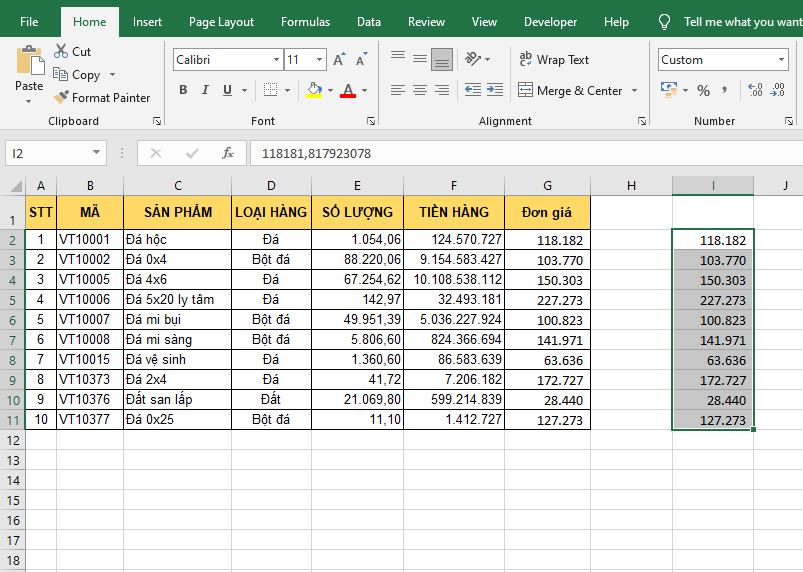The width and height of the screenshot is (803, 572).
Task: Click the Insert Function fx icon
Action: pos(228,153)
